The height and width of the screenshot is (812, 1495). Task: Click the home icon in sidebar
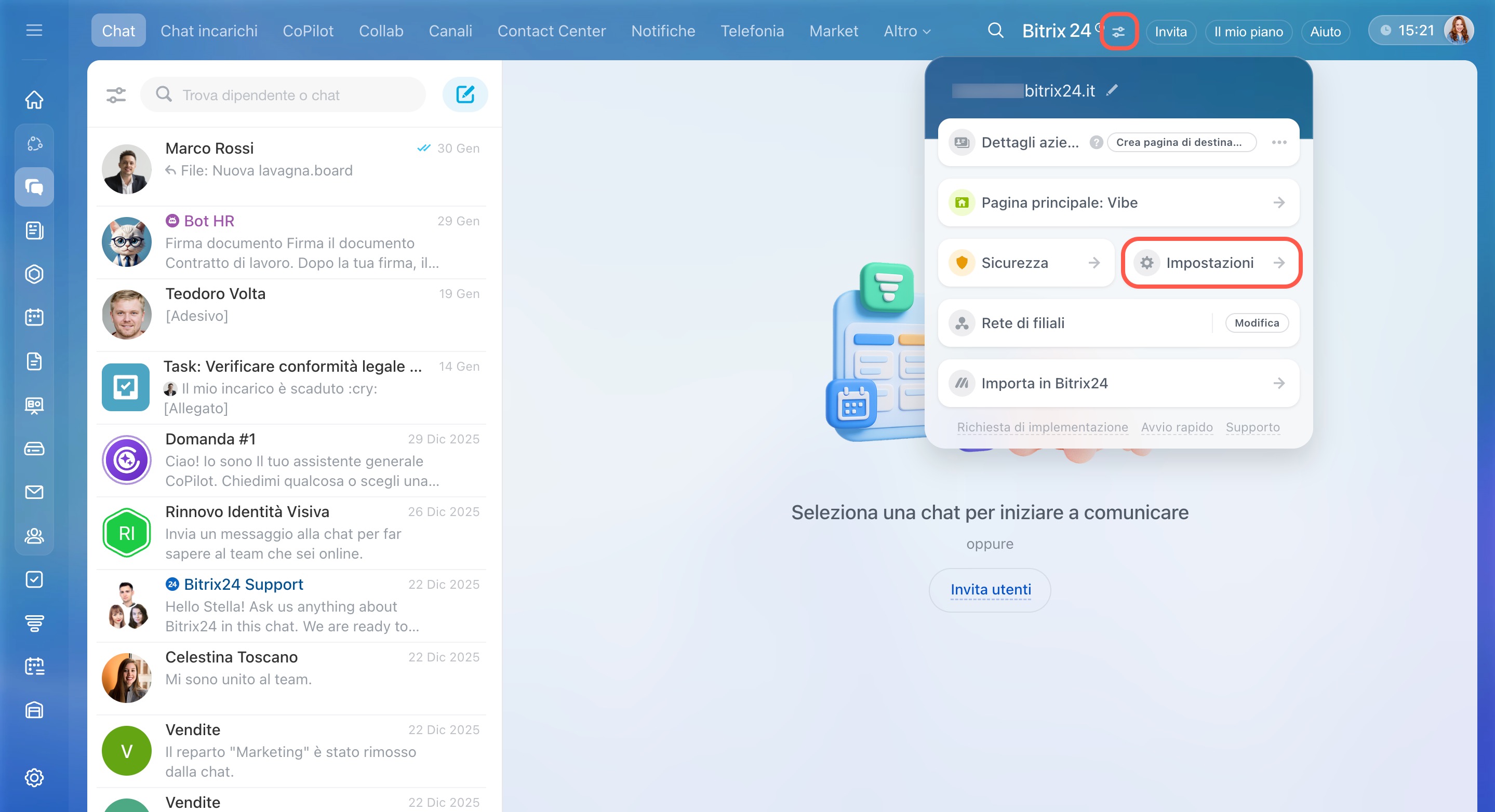click(x=34, y=100)
